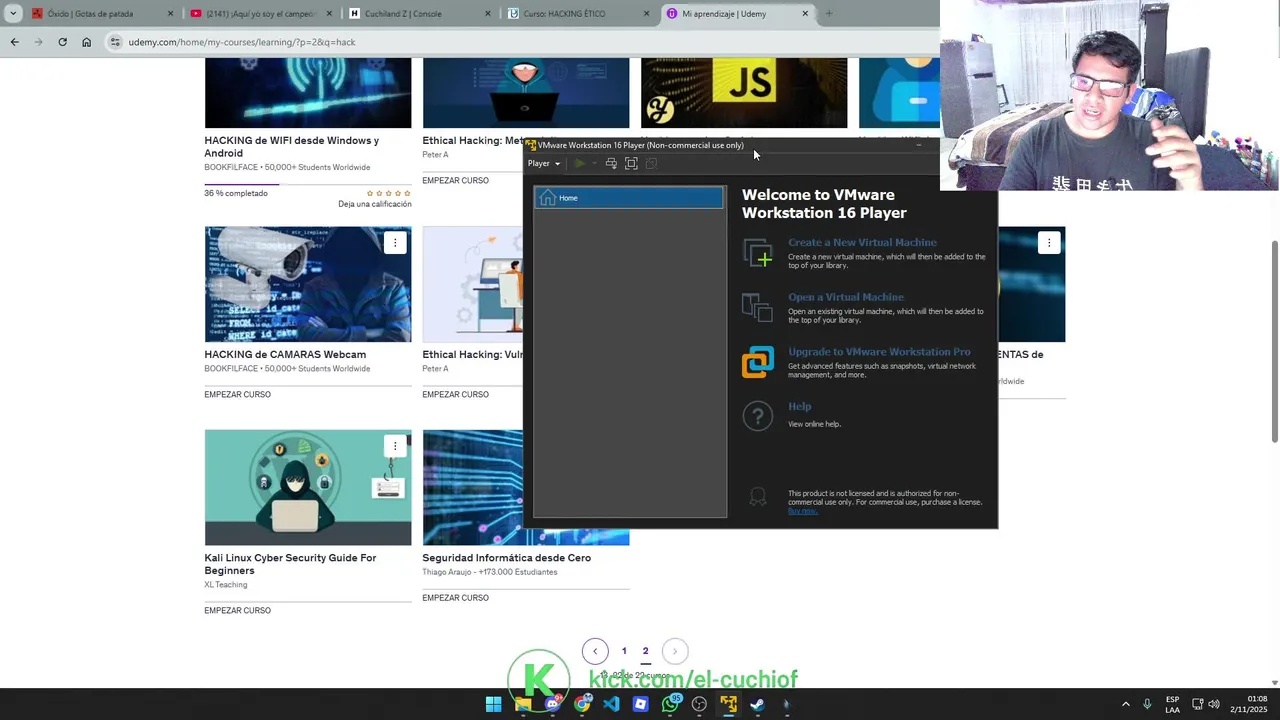The image size is (1280, 720).
Task: Click EMPEZAR CURSO under HACKING de CAMARAS
Action: click(237, 395)
